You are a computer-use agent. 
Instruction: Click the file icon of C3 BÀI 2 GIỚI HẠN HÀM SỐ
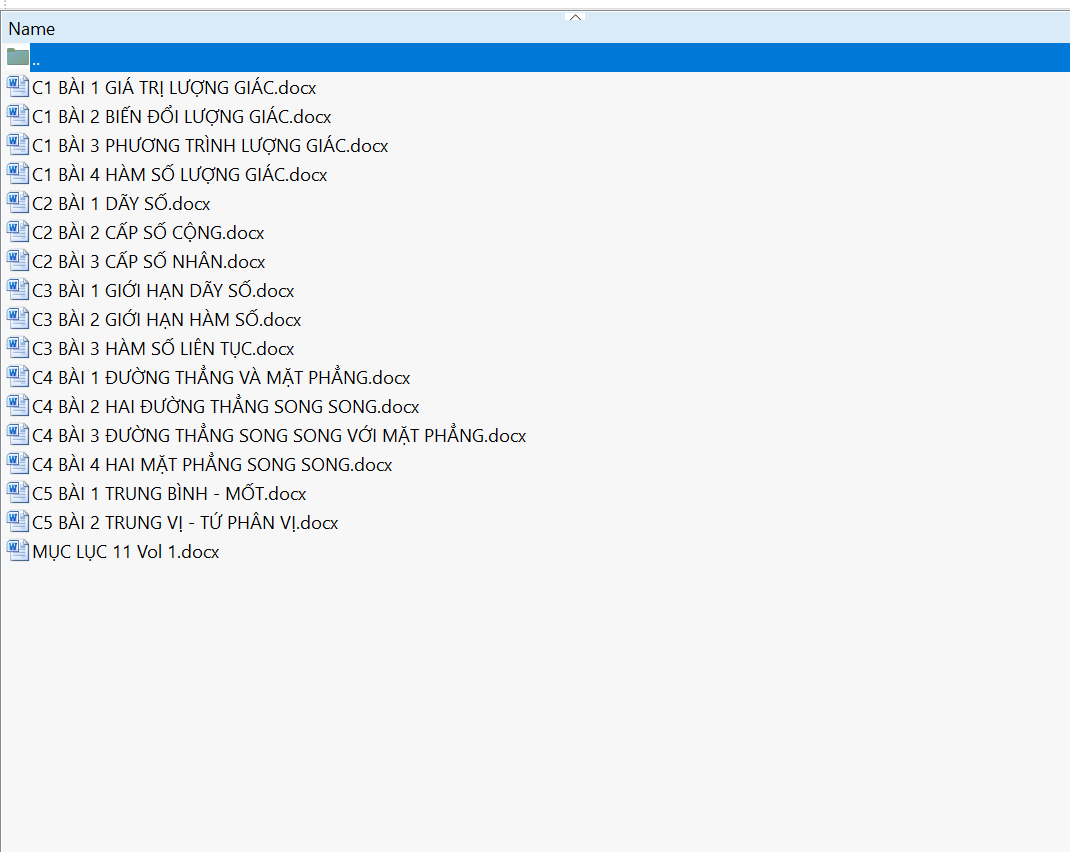coord(18,319)
